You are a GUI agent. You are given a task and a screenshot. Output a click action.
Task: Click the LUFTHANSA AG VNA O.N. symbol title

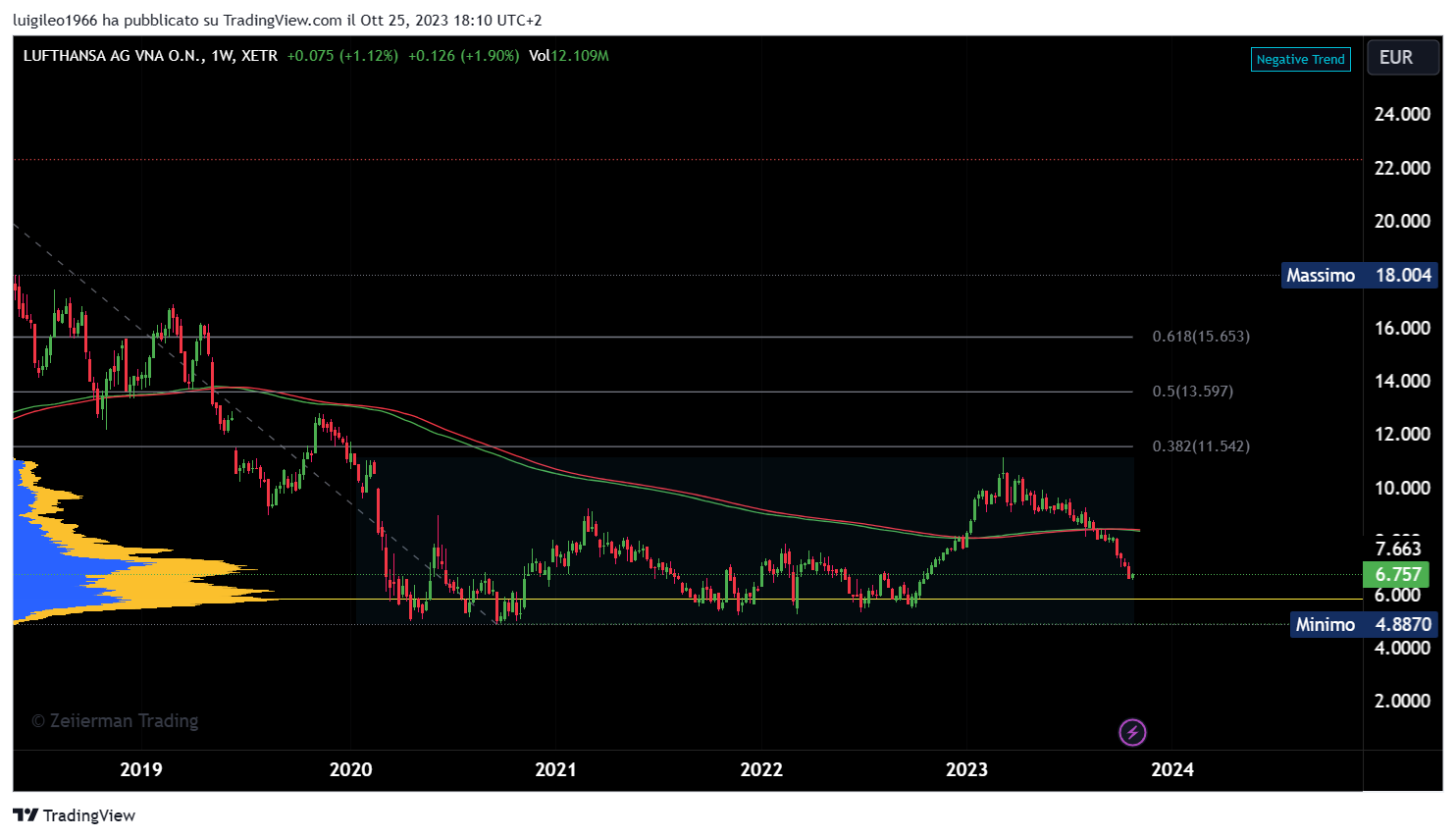tap(113, 56)
